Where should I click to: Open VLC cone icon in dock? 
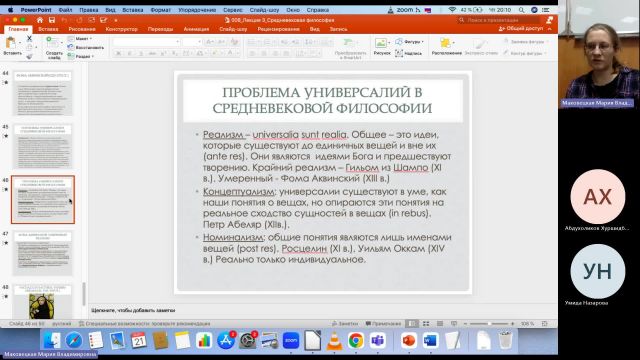point(334,340)
